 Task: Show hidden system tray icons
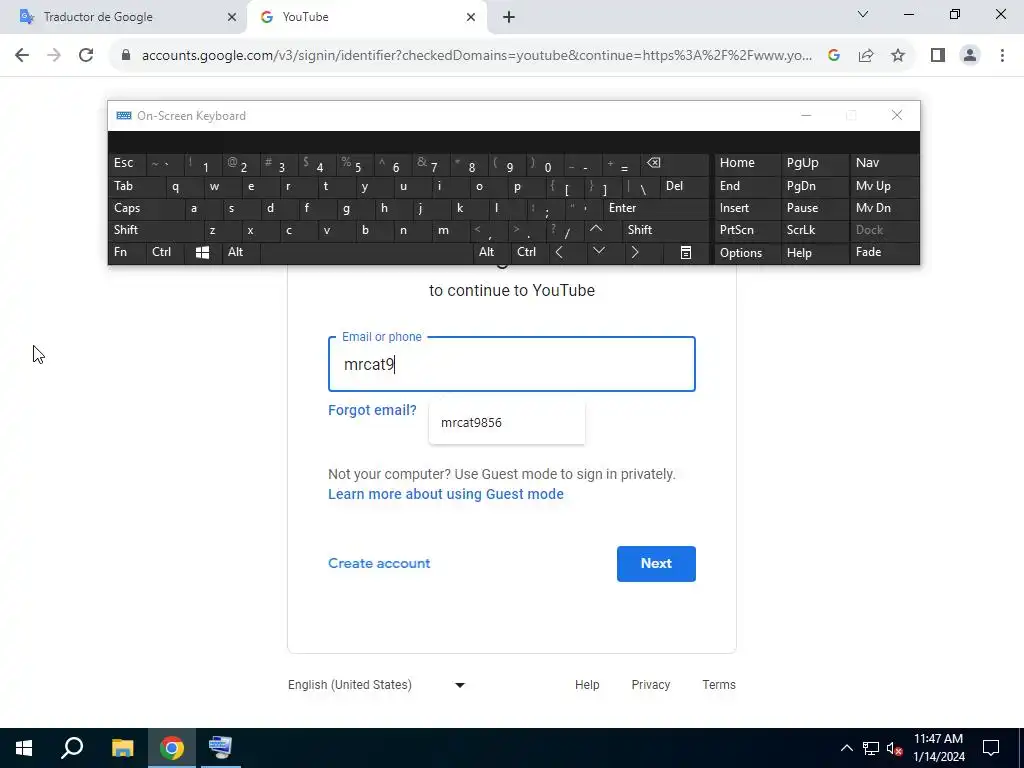click(x=846, y=748)
